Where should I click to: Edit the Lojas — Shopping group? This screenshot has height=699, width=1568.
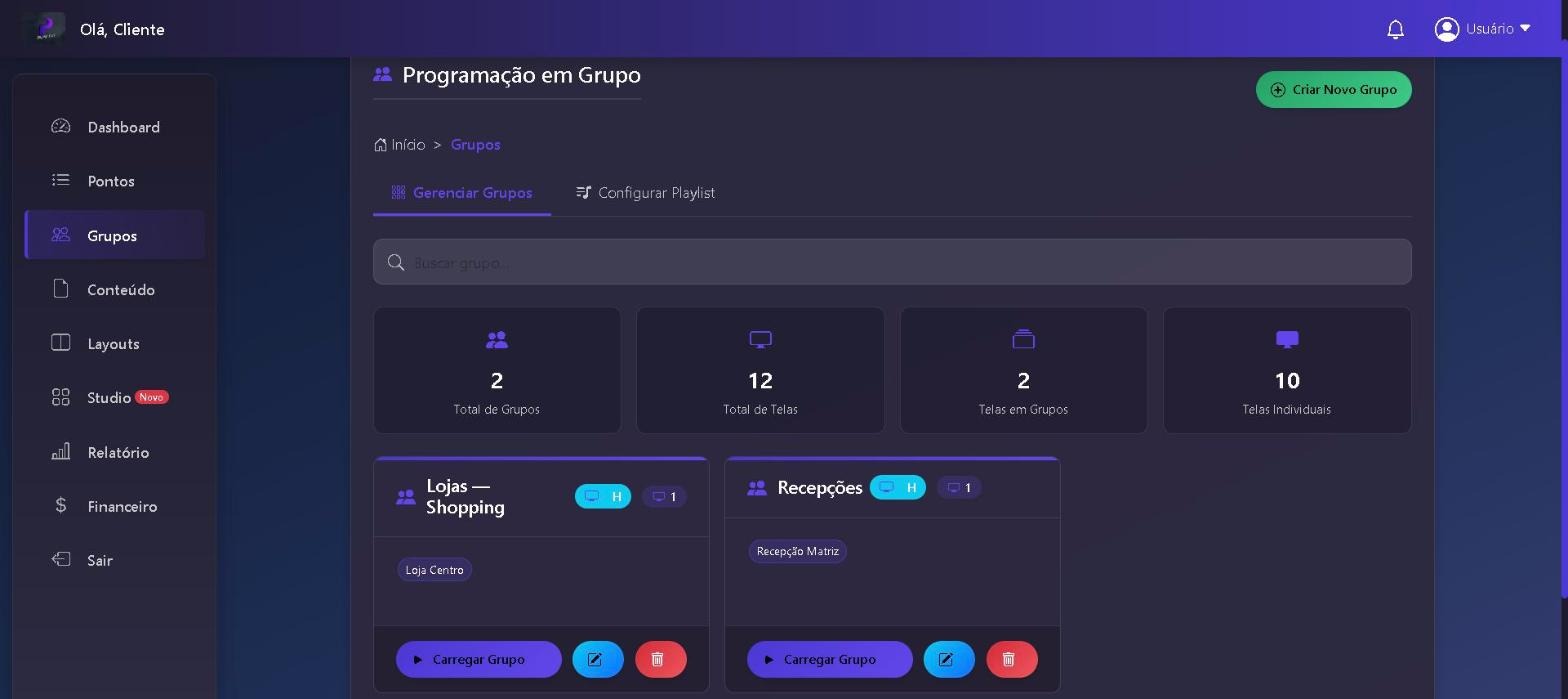tap(598, 659)
